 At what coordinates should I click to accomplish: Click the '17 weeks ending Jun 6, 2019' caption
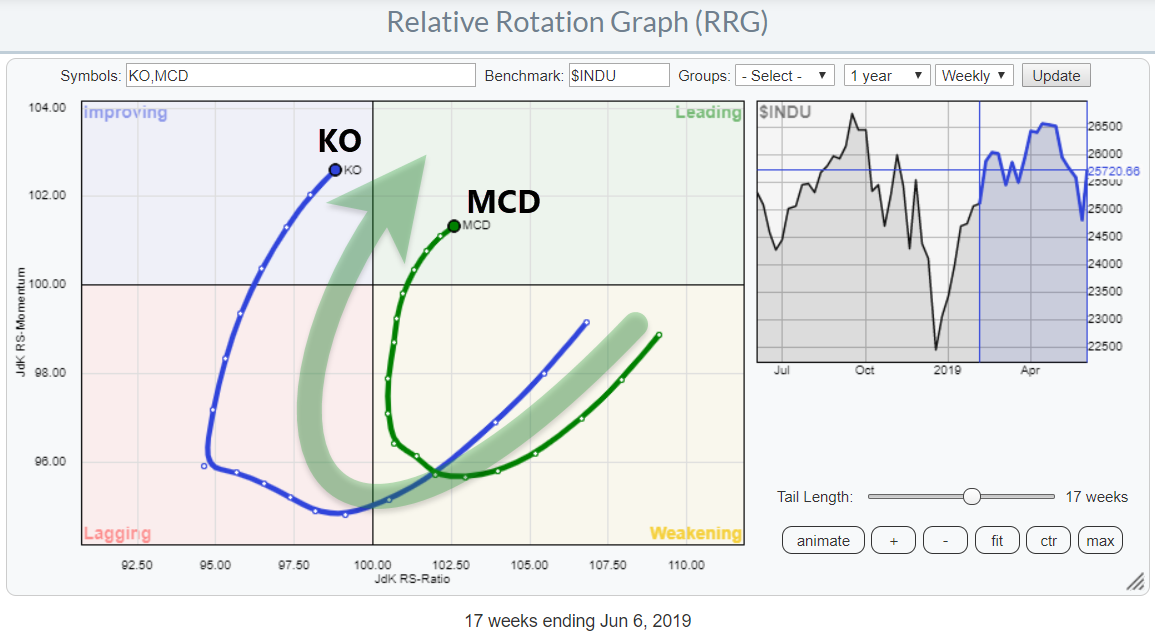578,621
